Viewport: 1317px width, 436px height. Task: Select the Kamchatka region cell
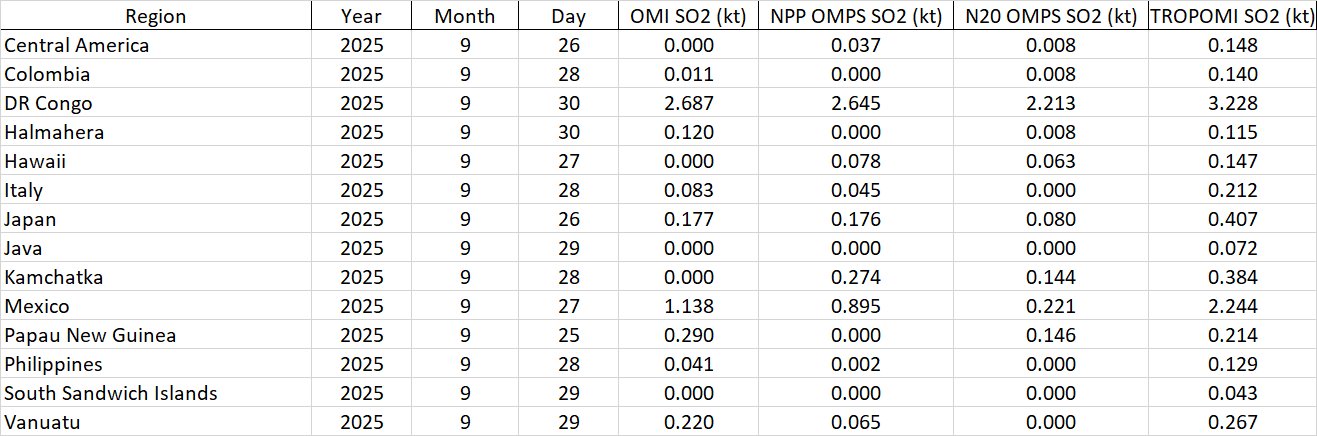(54, 277)
